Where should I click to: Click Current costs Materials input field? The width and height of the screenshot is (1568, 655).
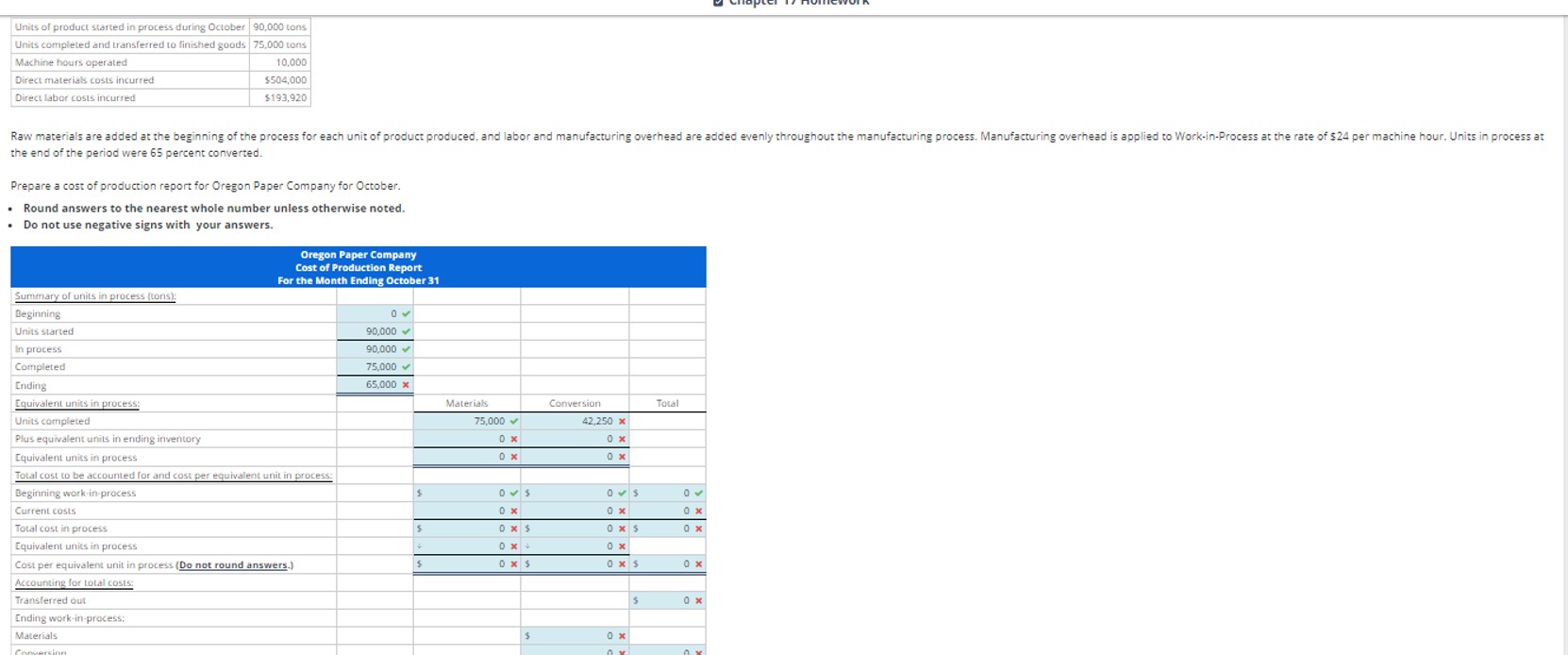pyautogui.click(x=466, y=511)
